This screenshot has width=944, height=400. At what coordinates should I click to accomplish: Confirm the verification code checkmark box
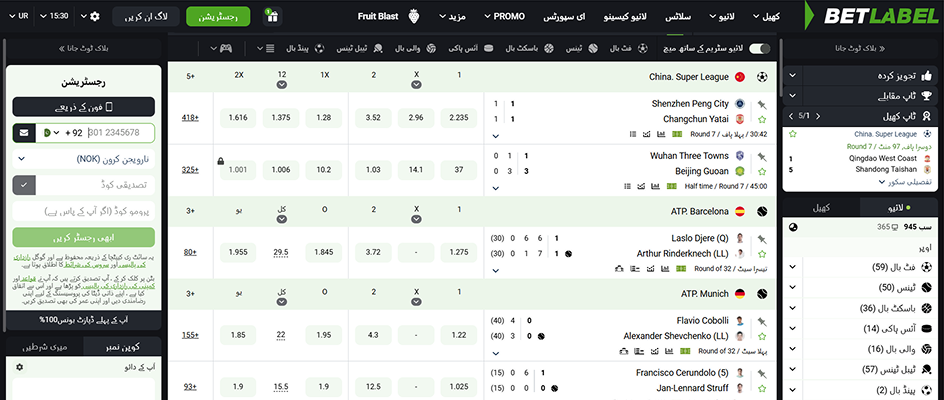pyautogui.click(x=24, y=185)
